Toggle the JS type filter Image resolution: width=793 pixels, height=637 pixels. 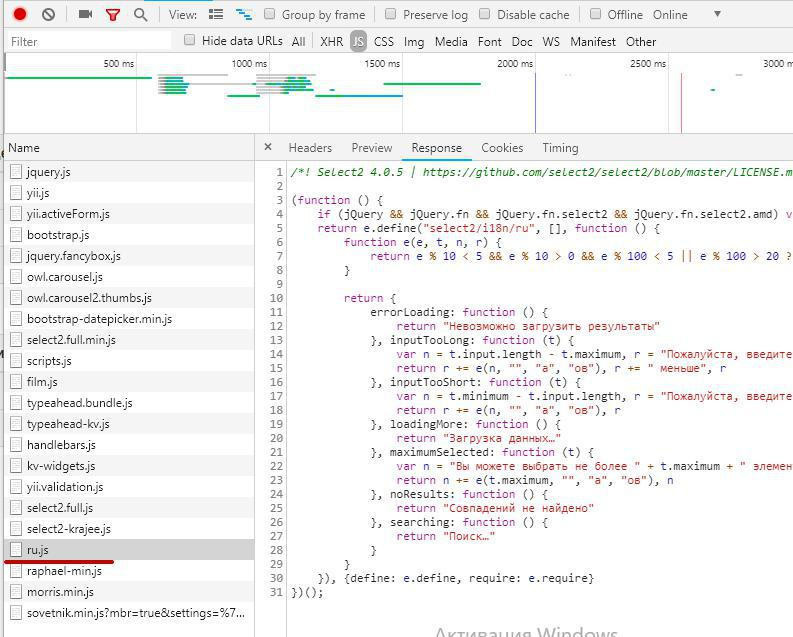coord(358,41)
